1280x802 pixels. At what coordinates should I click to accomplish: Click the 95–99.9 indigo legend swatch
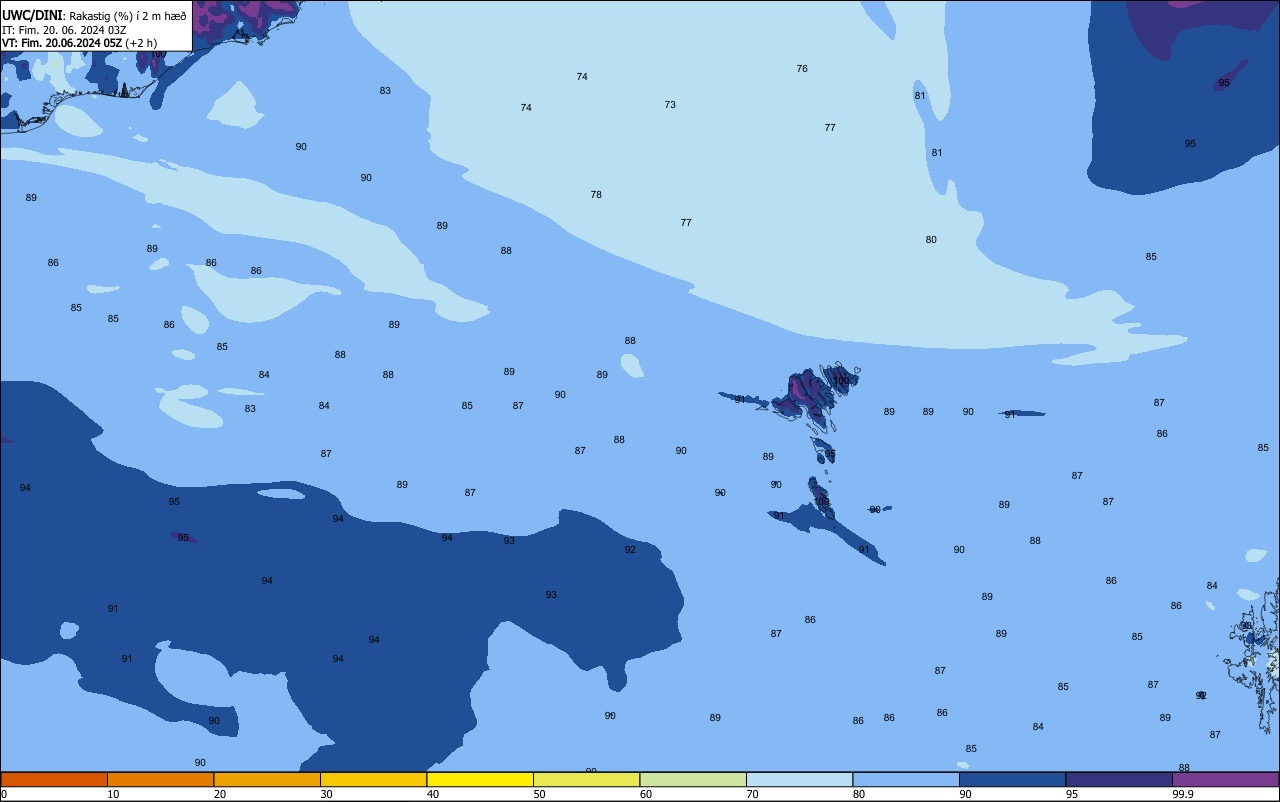tap(1119, 779)
